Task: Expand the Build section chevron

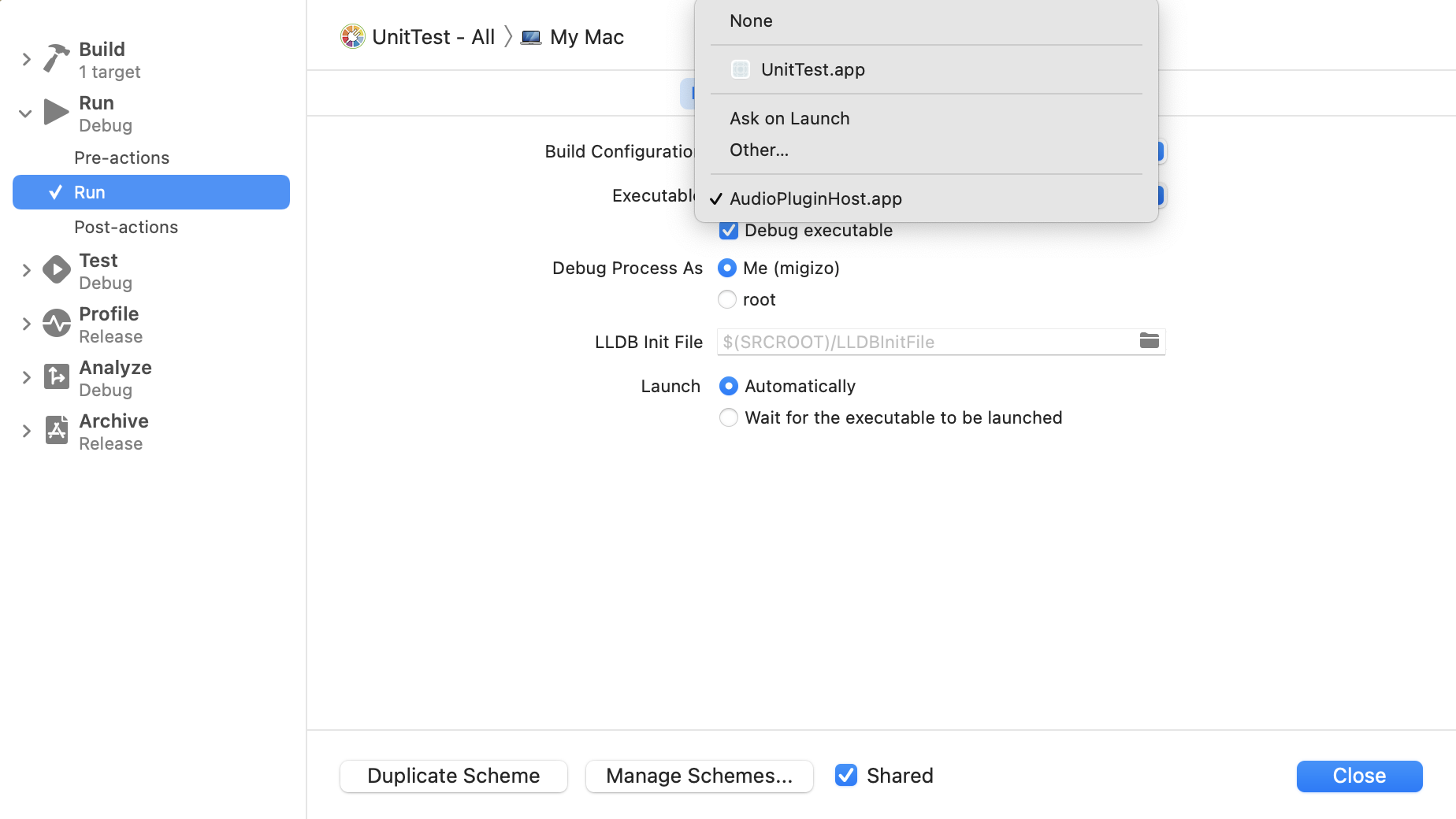Action: tap(26, 59)
